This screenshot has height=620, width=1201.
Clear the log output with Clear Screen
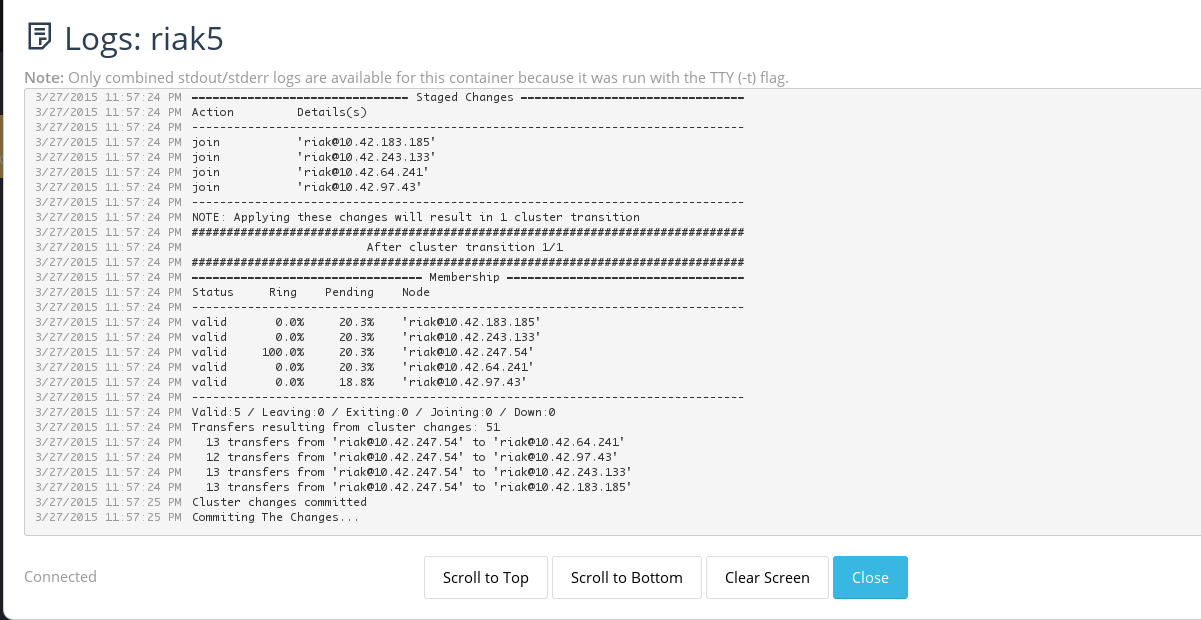(x=767, y=577)
